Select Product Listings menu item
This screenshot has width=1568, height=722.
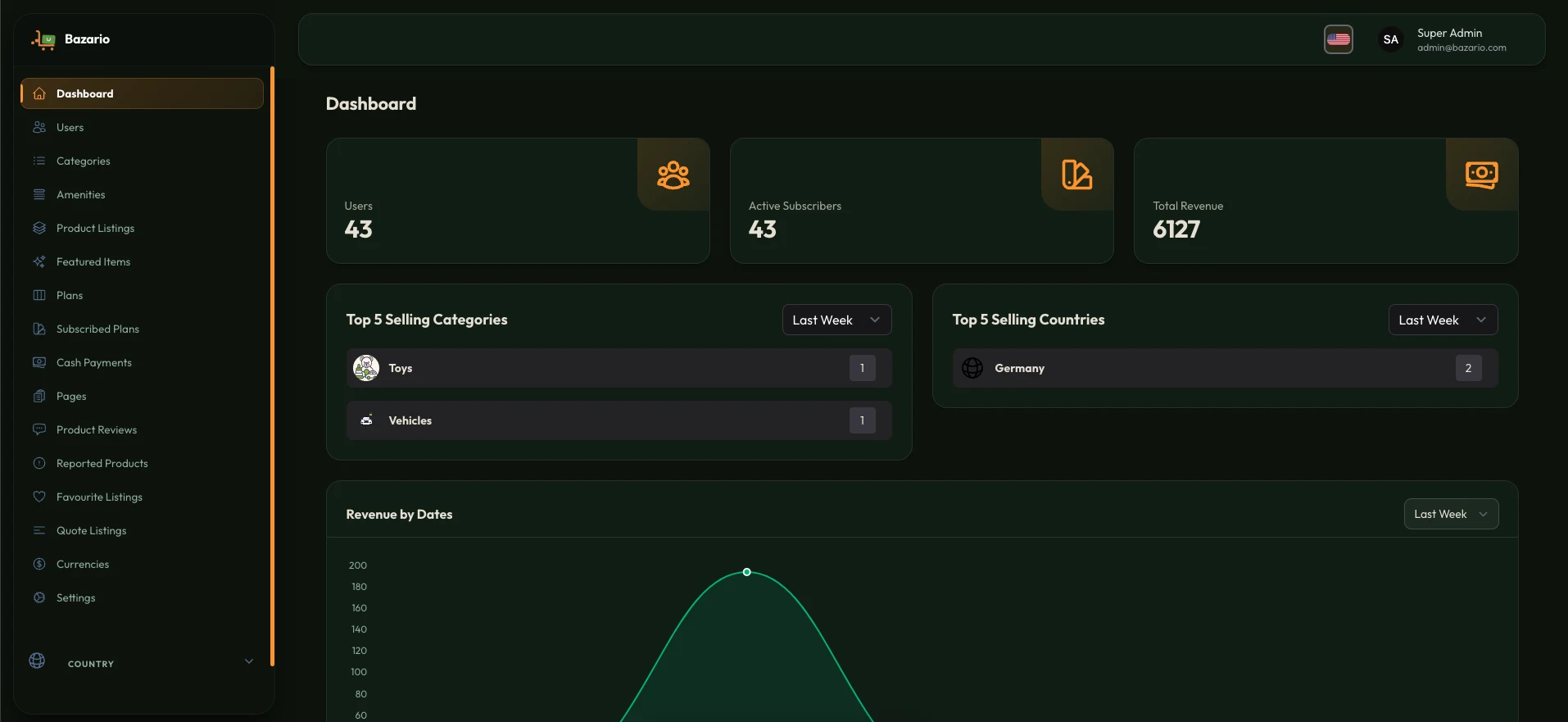[x=142, y=228]
